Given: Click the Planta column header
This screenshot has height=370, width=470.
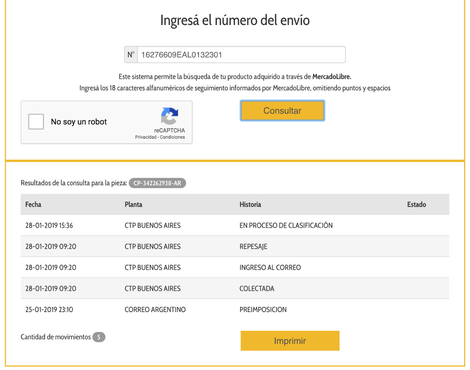Looking at the screenshot, I should [133, 204].
